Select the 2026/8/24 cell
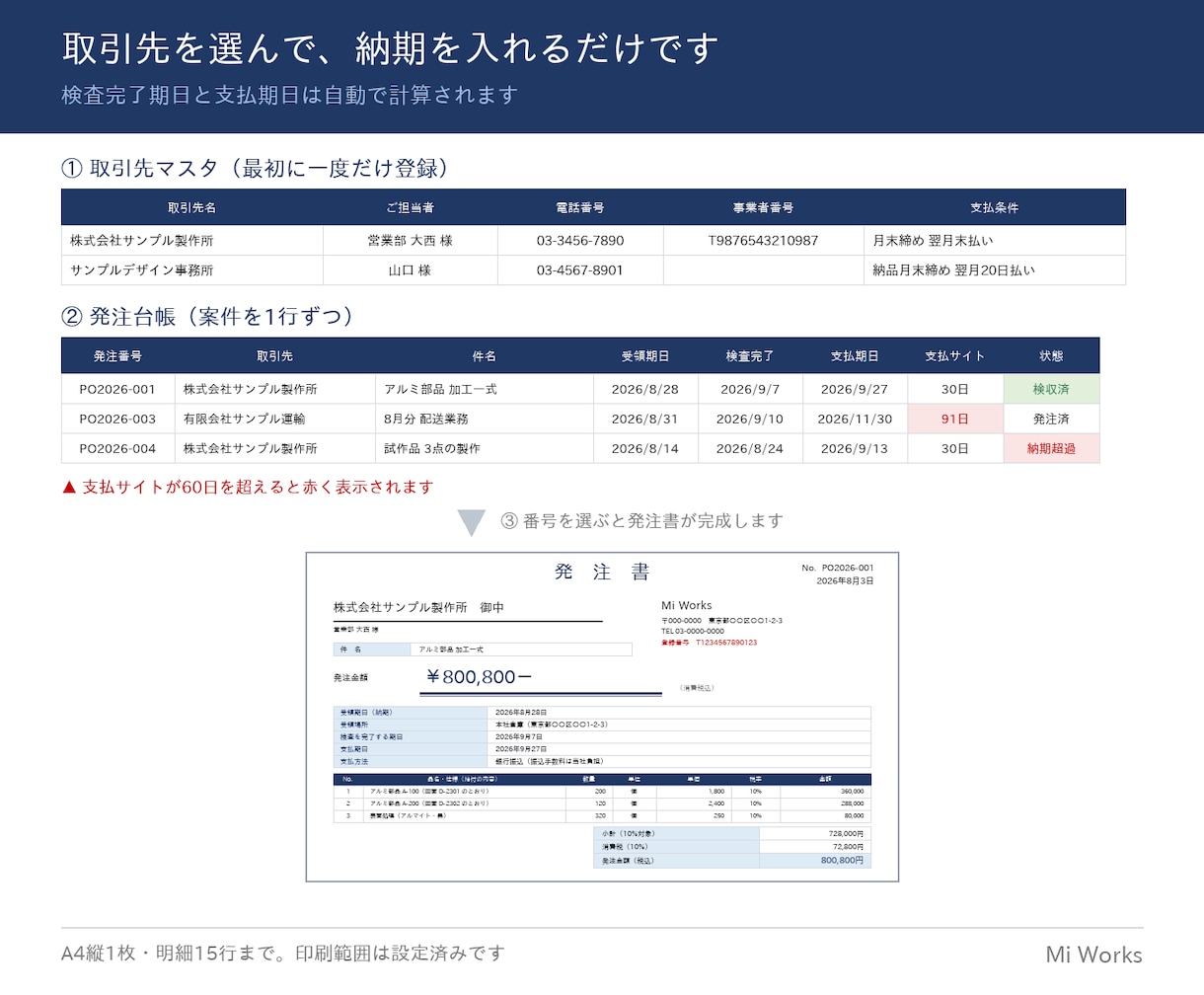Image resolution: width=1204 pixels, height=995 pixels. tap(750, 448)
